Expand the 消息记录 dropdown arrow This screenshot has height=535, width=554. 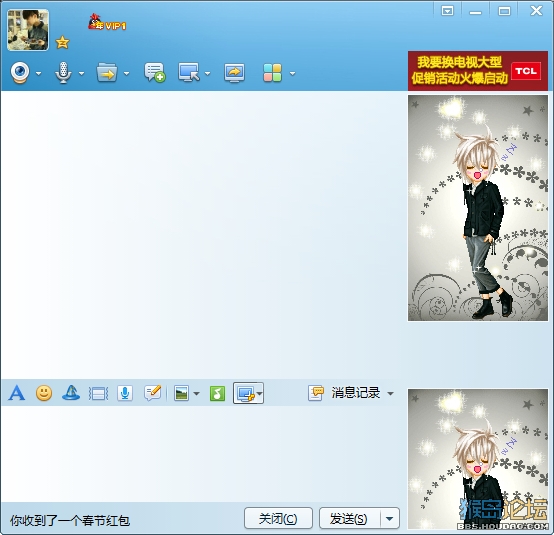click(x=390, y=393)
